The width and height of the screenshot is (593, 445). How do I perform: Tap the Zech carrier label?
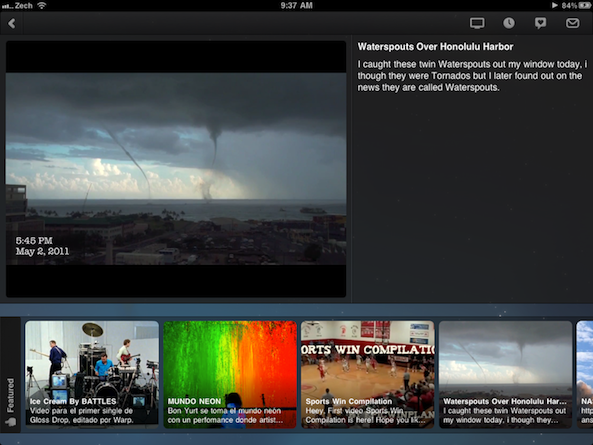click(23, 5)
